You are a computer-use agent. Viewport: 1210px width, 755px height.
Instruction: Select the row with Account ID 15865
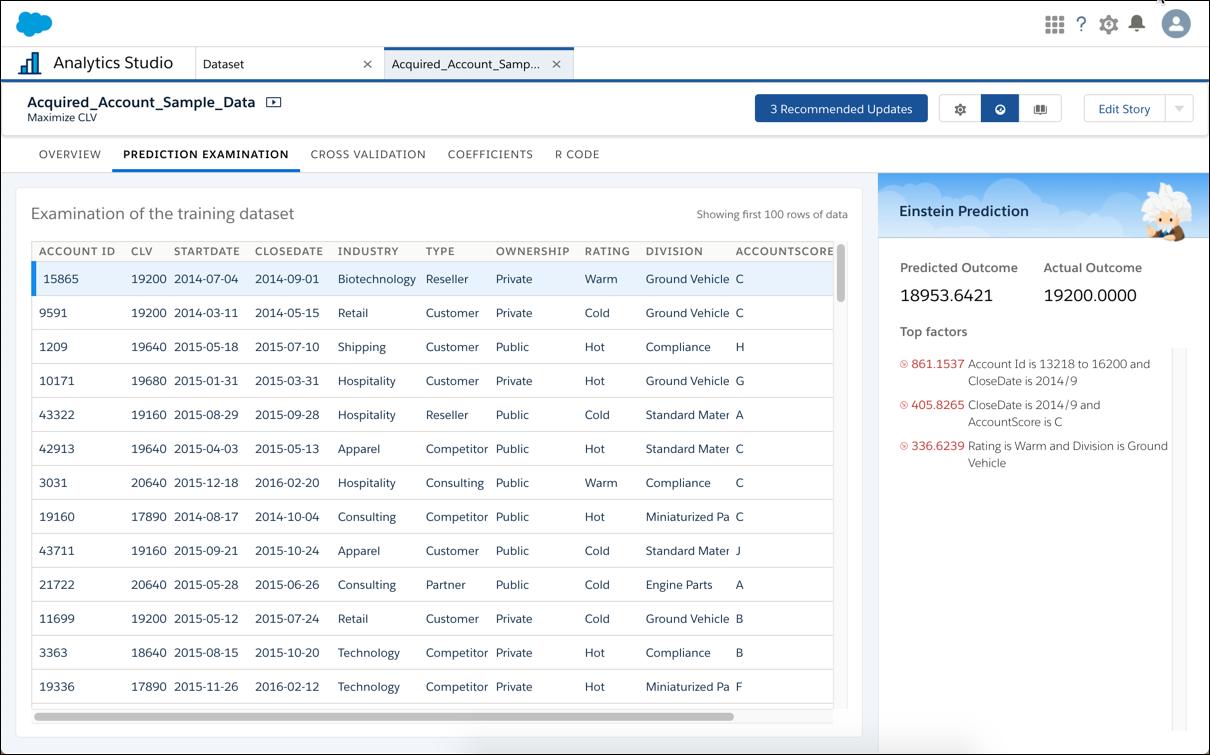[433, 279]
